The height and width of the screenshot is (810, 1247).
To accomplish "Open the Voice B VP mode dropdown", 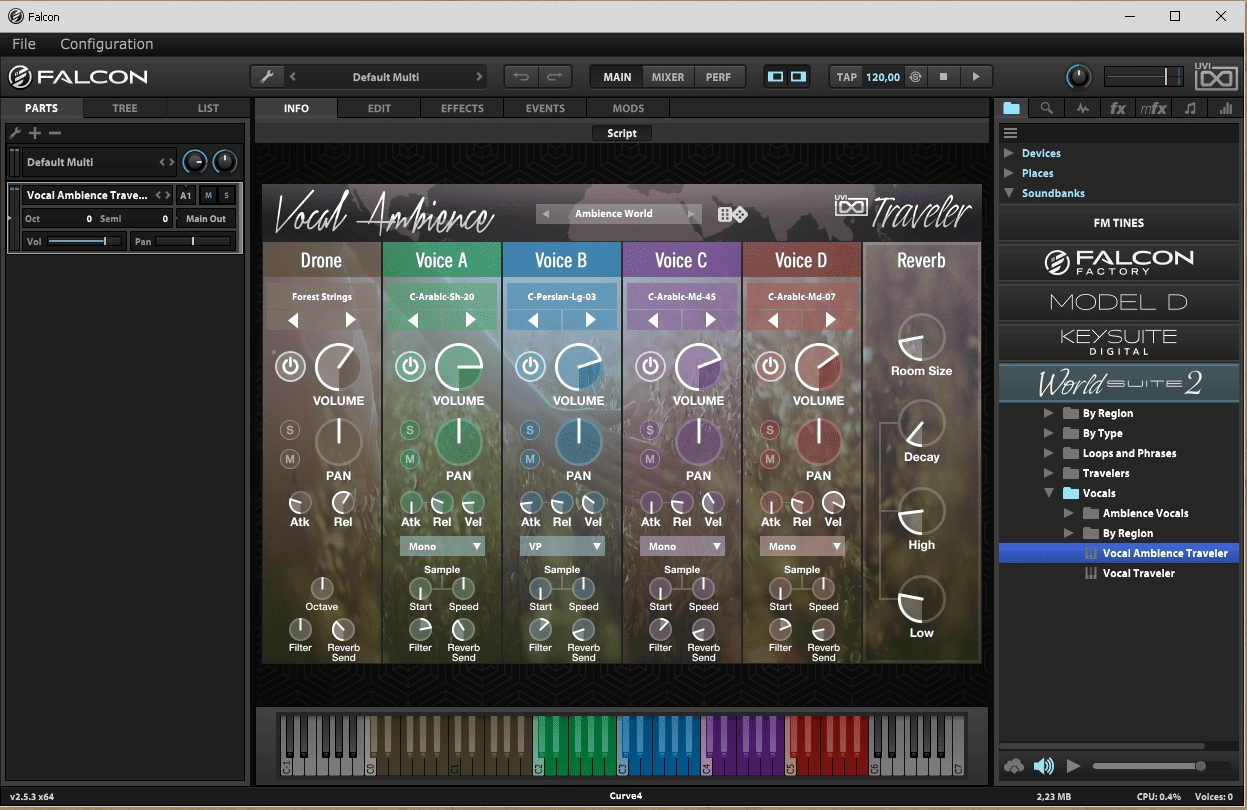I will (562, 546).
